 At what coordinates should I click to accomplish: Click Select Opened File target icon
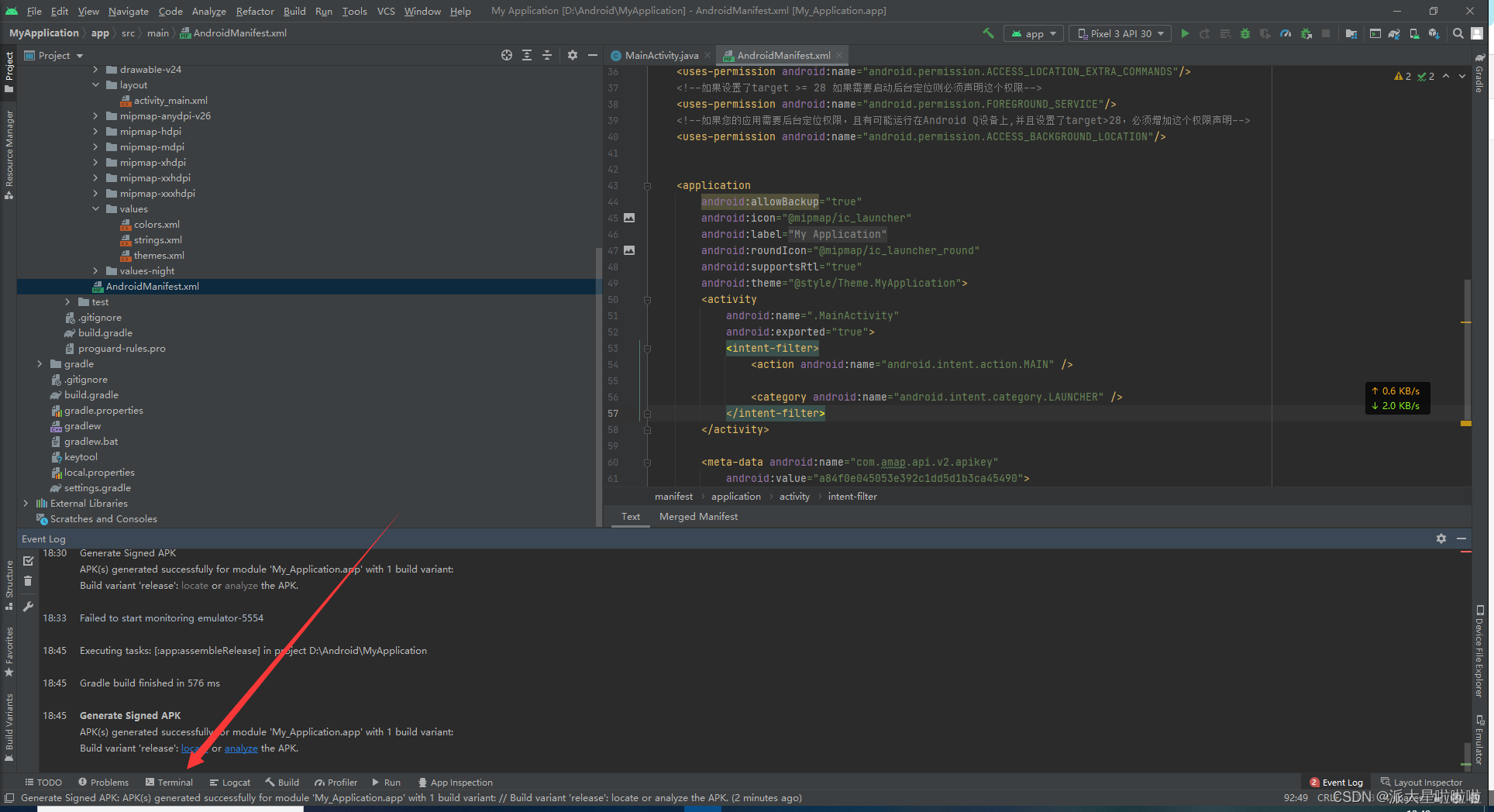(507, 55)
